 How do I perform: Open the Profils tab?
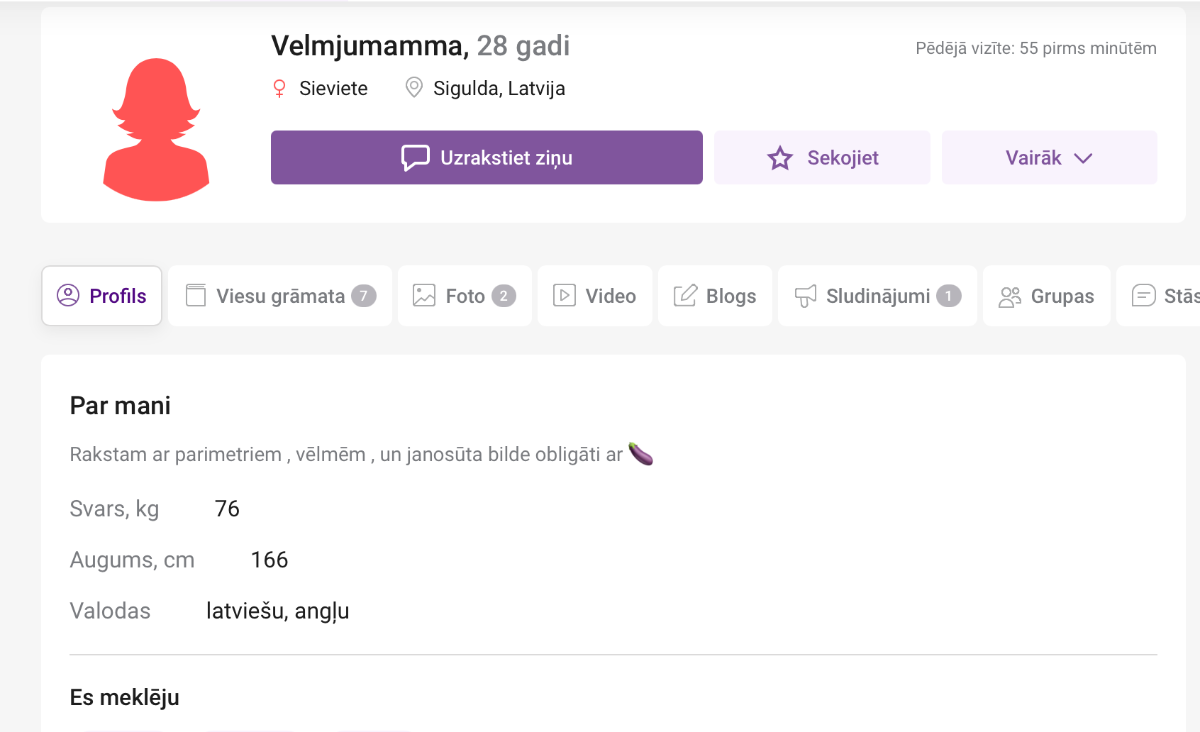102,296
